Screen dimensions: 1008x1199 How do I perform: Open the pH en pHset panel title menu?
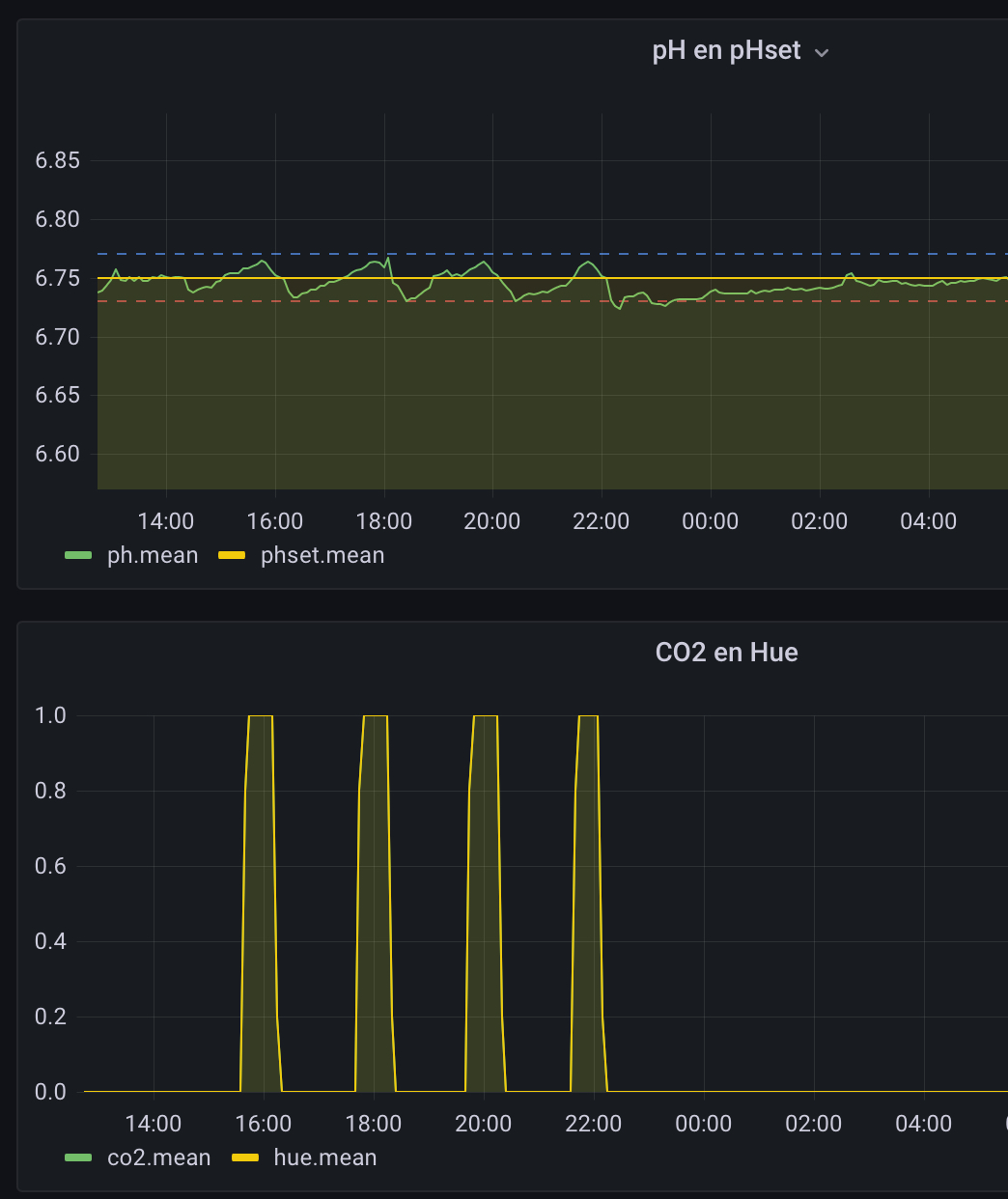(726, 50)
